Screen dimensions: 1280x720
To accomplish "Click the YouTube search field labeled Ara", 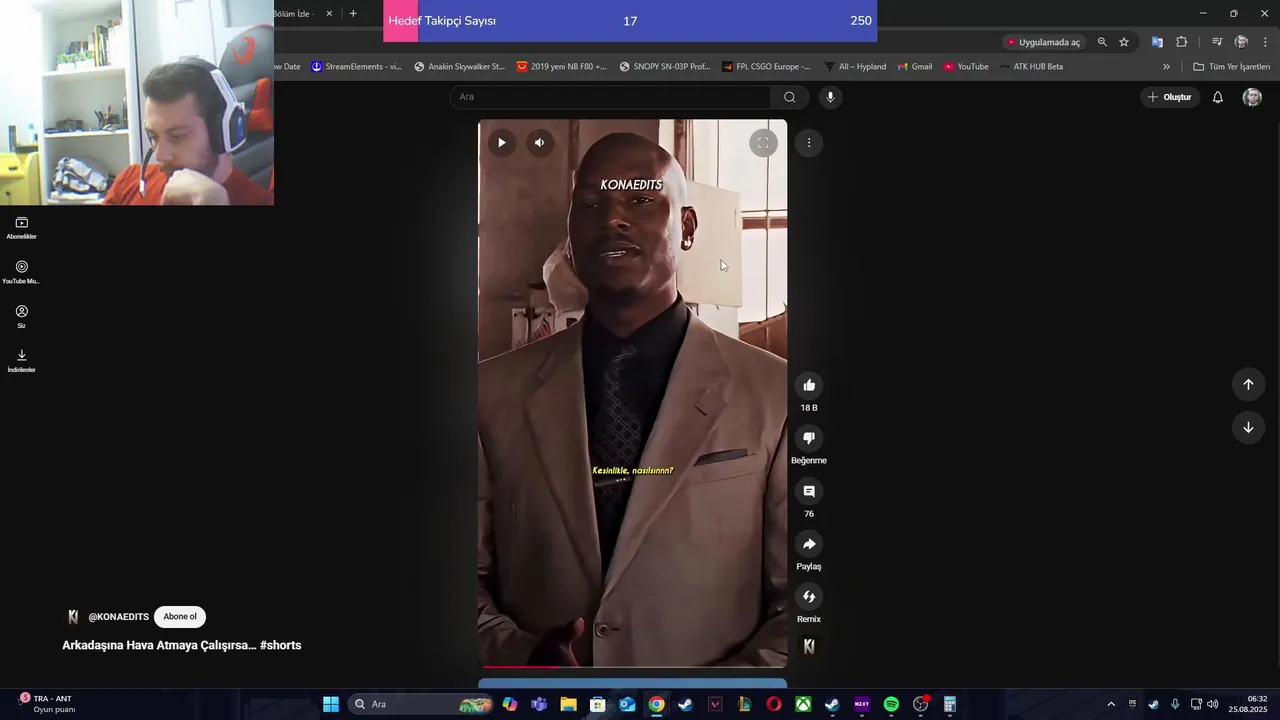I will (610, 97).
